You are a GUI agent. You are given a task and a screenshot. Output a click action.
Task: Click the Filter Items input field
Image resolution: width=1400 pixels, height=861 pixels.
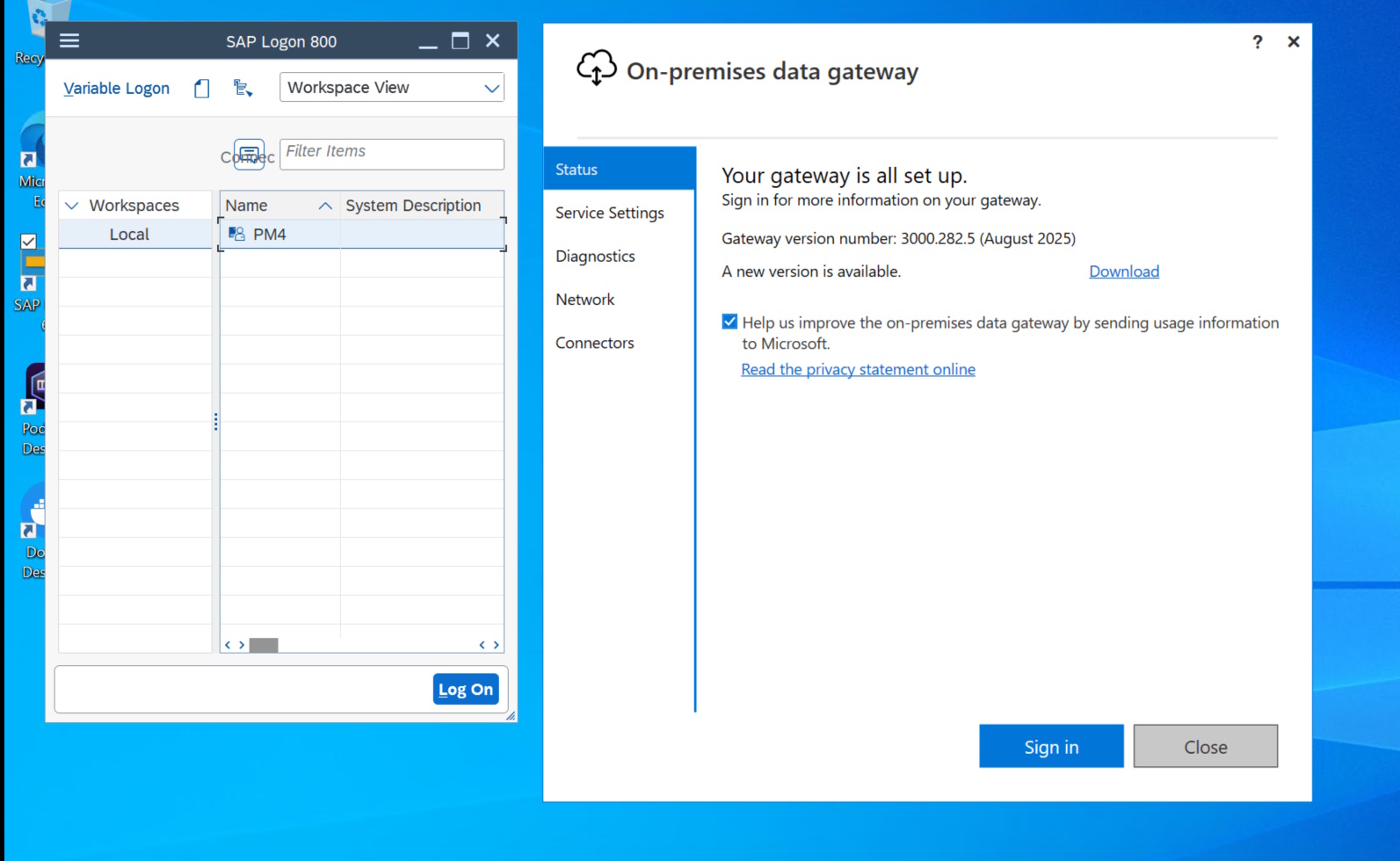tap(392, 154)
